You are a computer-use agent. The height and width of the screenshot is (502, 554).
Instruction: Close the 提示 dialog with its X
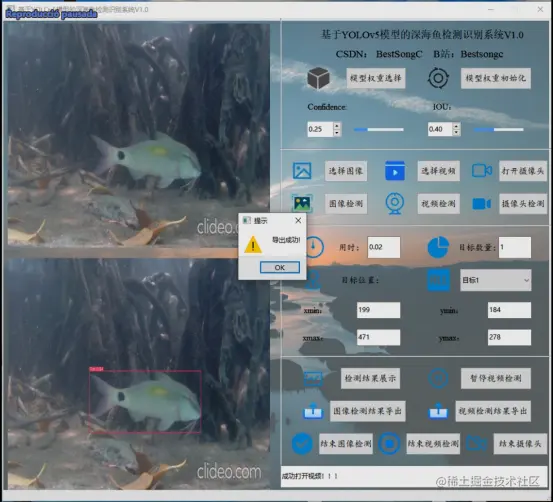pos(298,220)
